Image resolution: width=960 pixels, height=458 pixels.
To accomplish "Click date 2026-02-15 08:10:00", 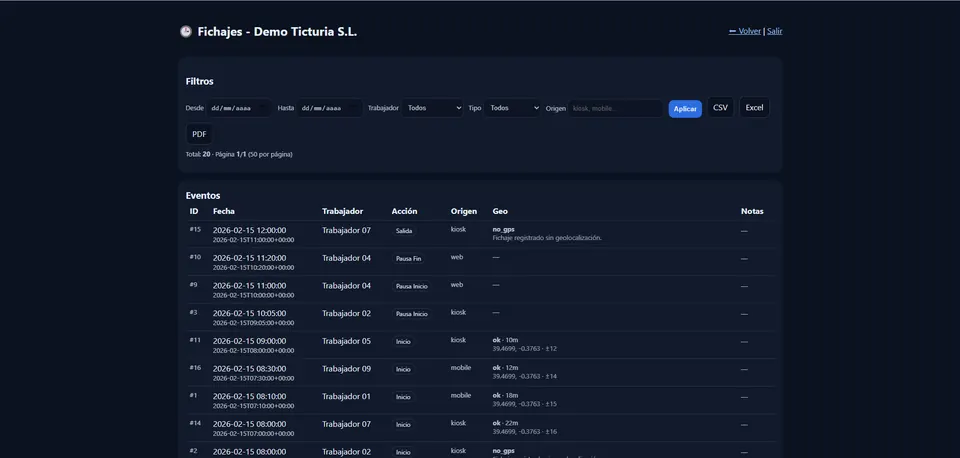I will (x=249, y=396).
